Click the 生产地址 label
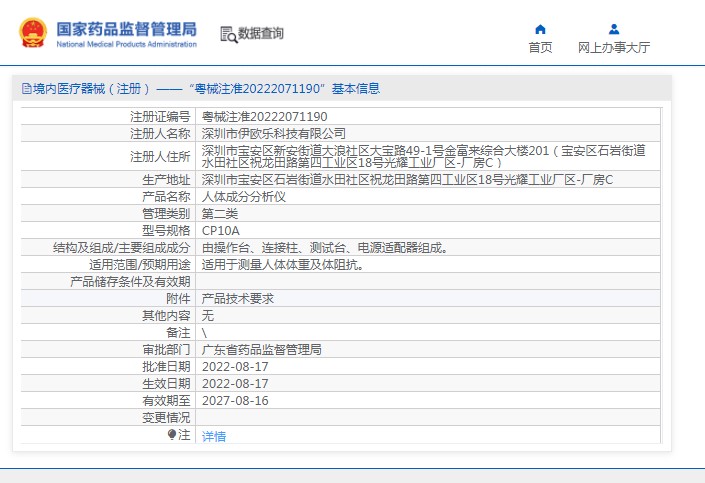The width and height of the screenshot is (705, 483). 166,180
